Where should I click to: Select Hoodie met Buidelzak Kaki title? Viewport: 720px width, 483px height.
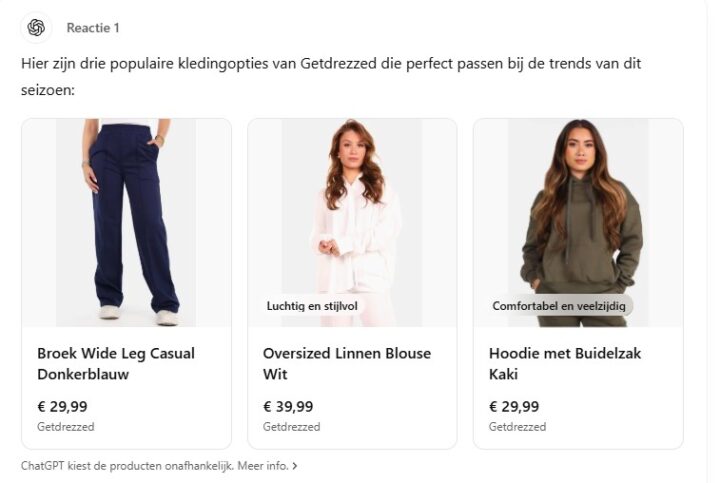565,364
